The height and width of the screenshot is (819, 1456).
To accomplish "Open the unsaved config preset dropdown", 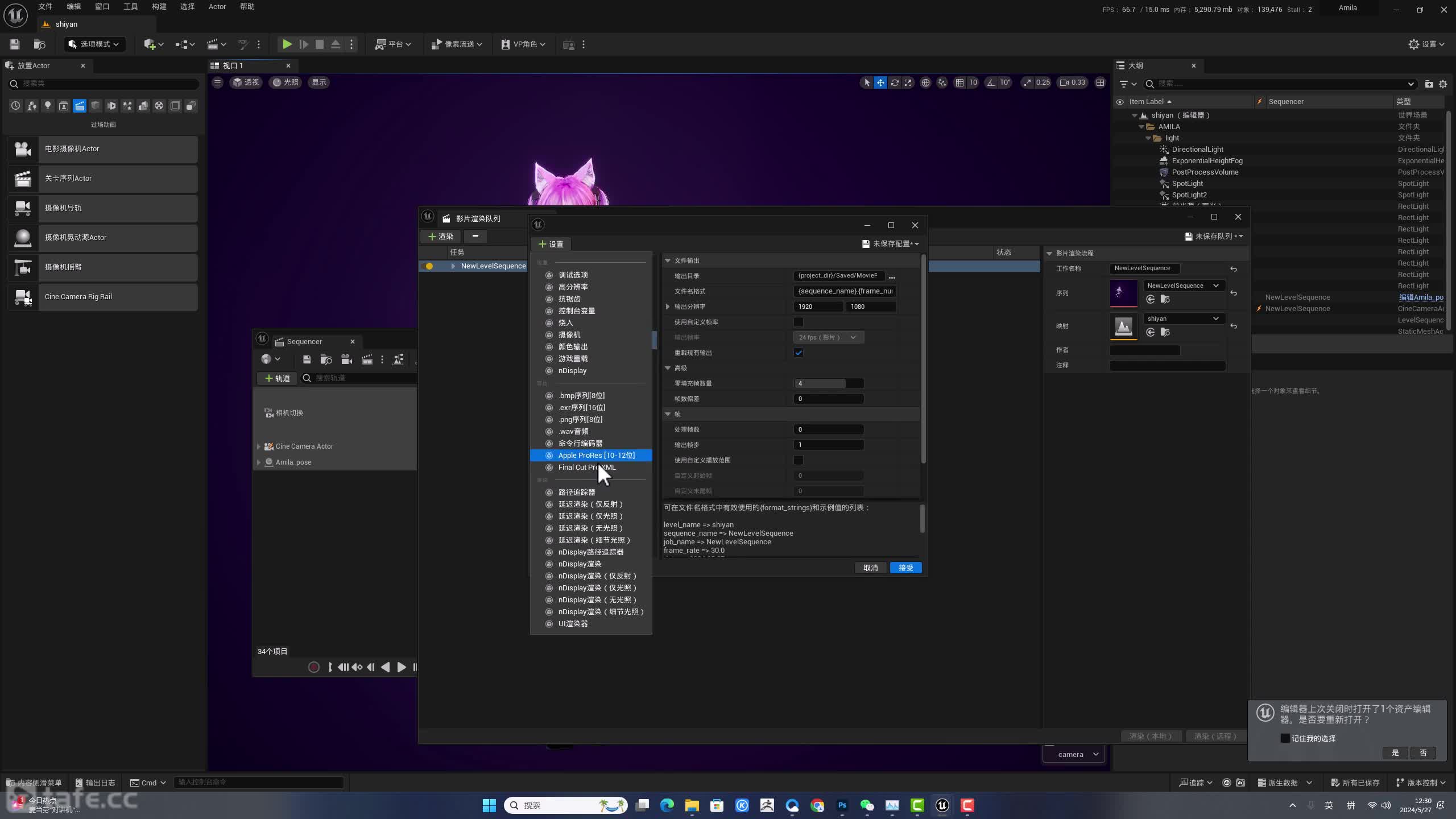I will point(891,244).
